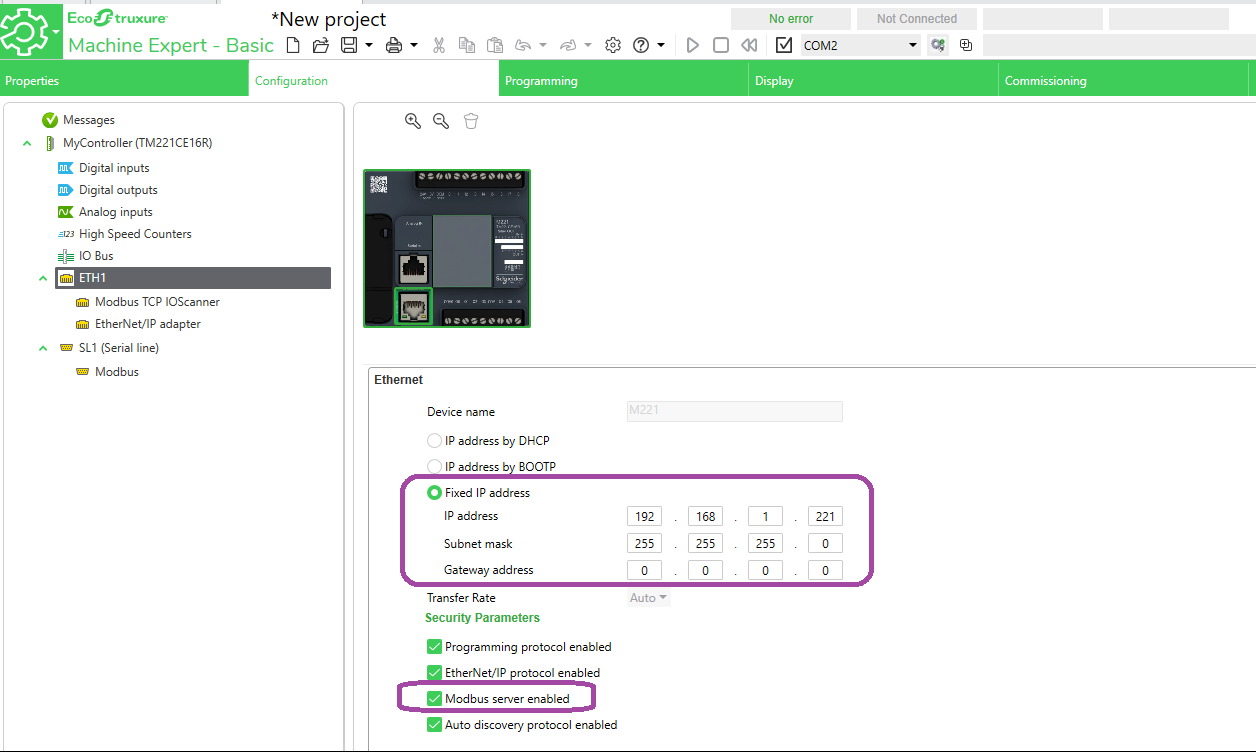Collapse the SL1 Serial line node

point(43,348)
